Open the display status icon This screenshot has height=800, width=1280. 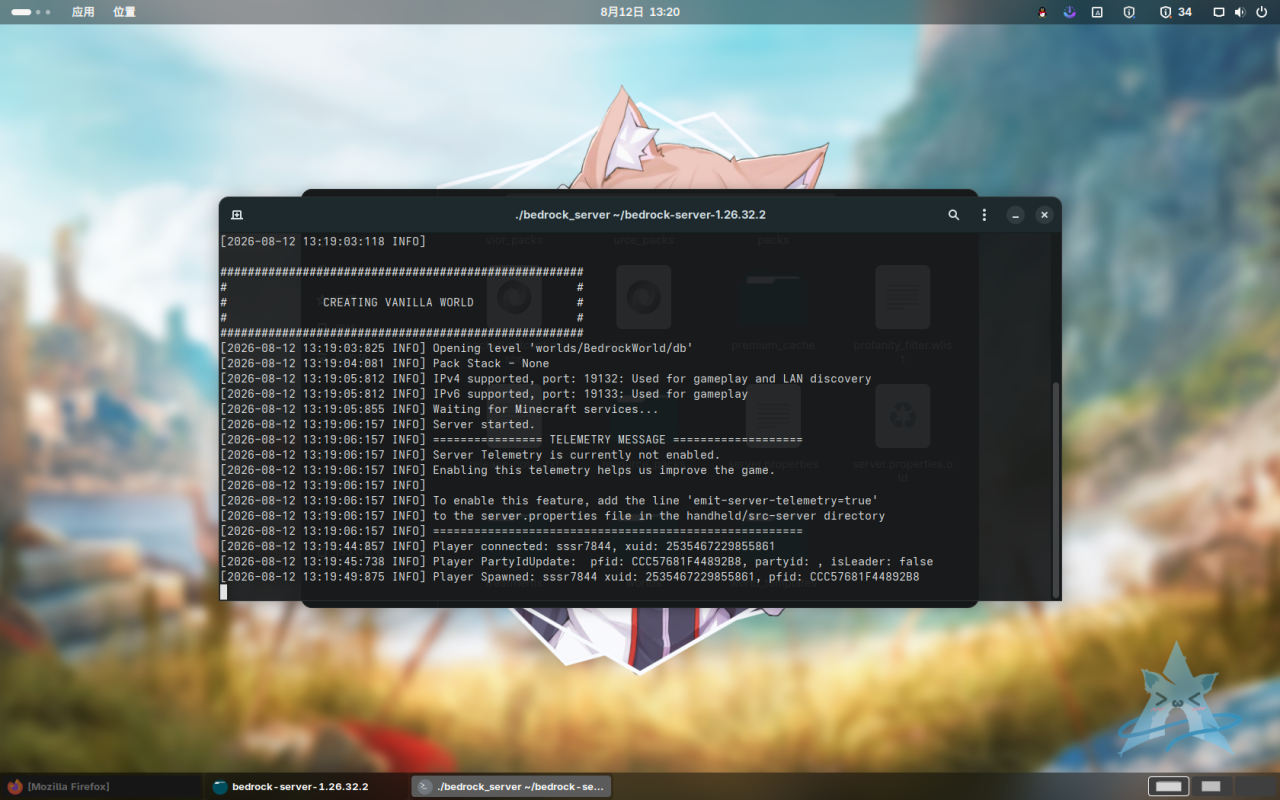(1219, 12)
